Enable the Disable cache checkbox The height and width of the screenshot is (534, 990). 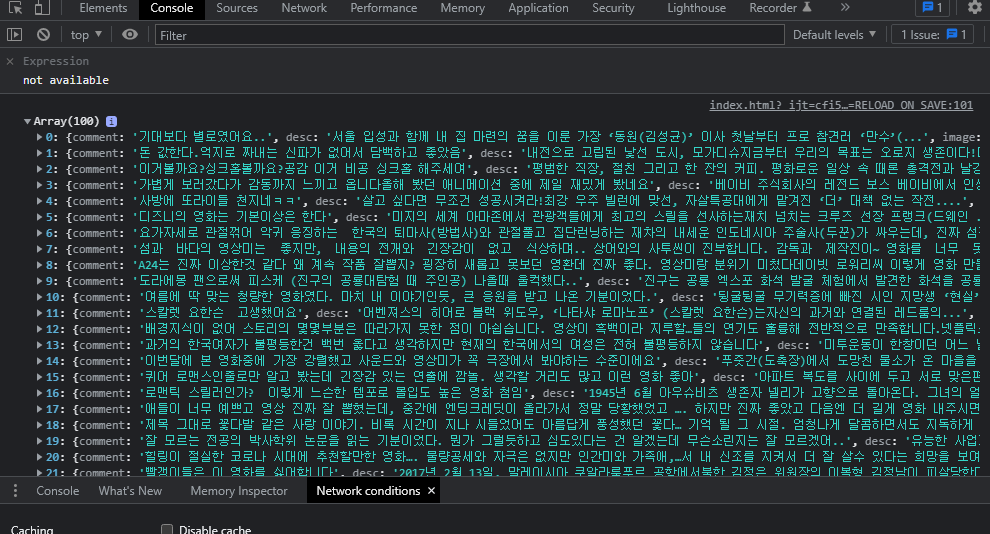pyautogui.click(x=167, y=530)
